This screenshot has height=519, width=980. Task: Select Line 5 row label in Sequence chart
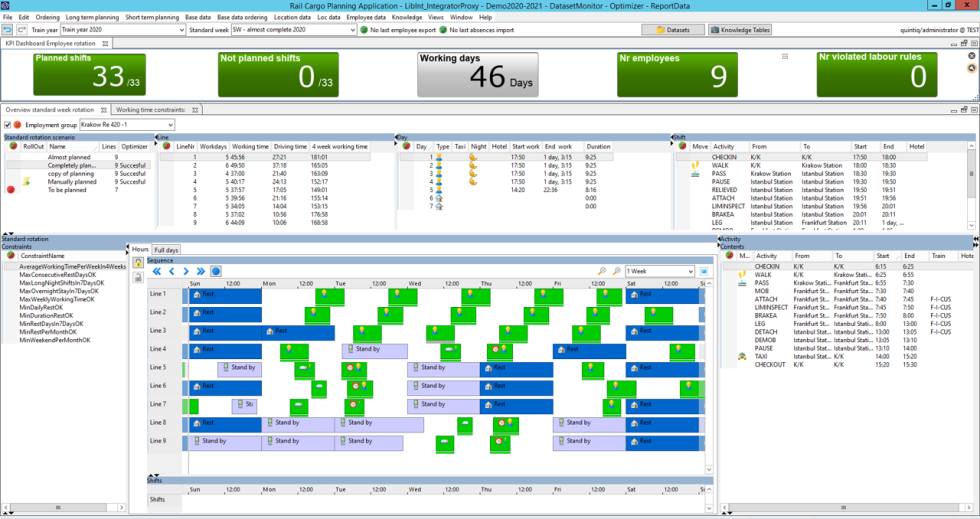pyautogui.click(x=158, y=367)
